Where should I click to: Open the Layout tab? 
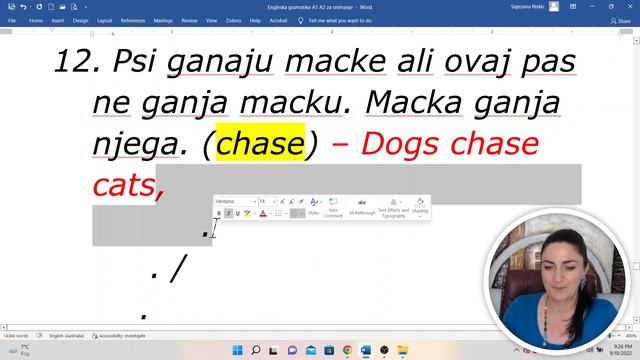[x=104, y=20]
